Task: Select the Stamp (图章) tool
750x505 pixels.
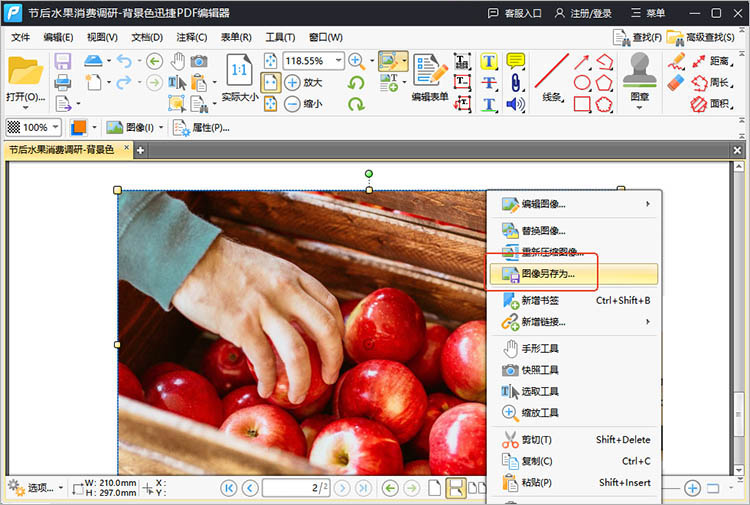Action: pos(640,77)
